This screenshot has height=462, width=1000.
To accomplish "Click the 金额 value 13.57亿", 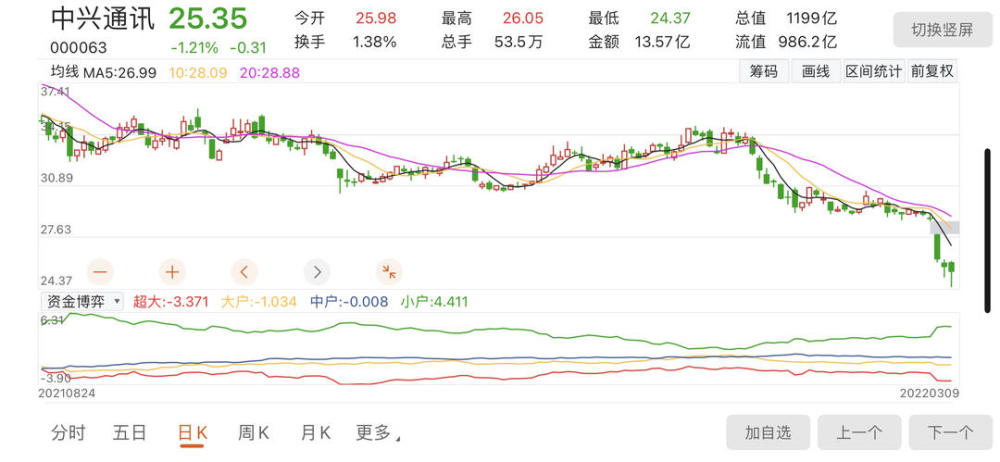I will click(663, 43).
